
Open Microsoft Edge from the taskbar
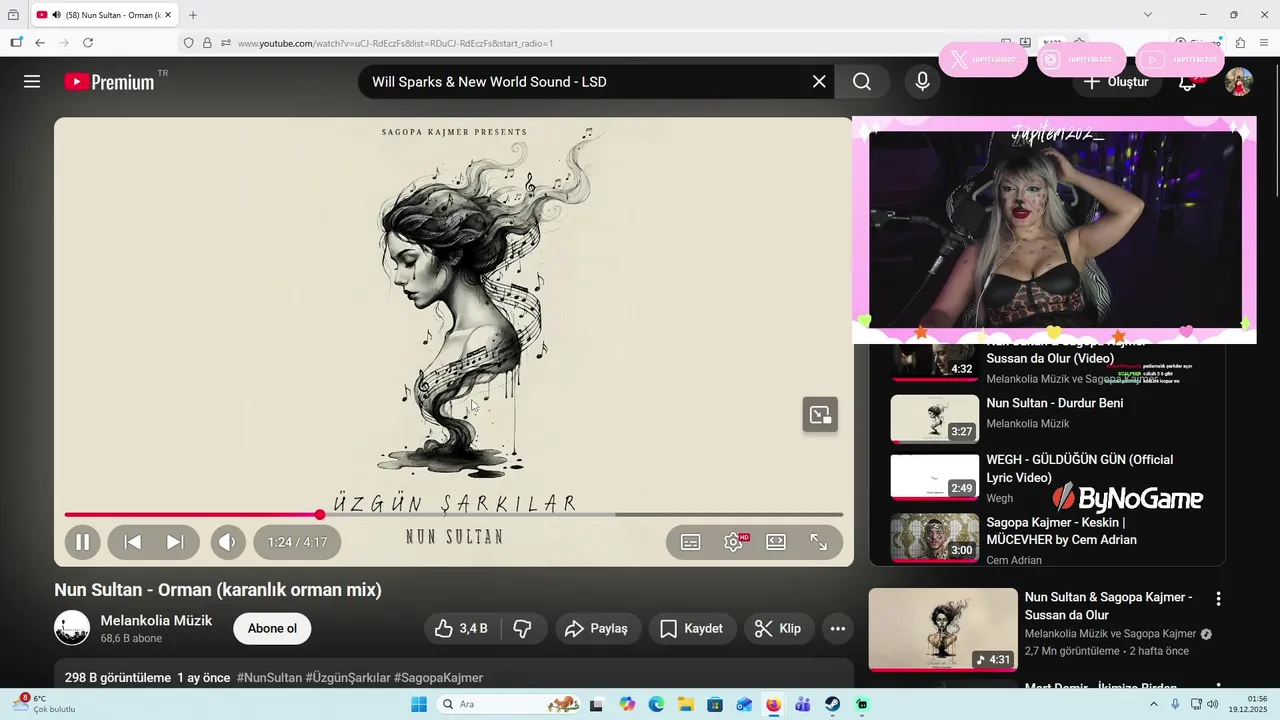point(656,704)
